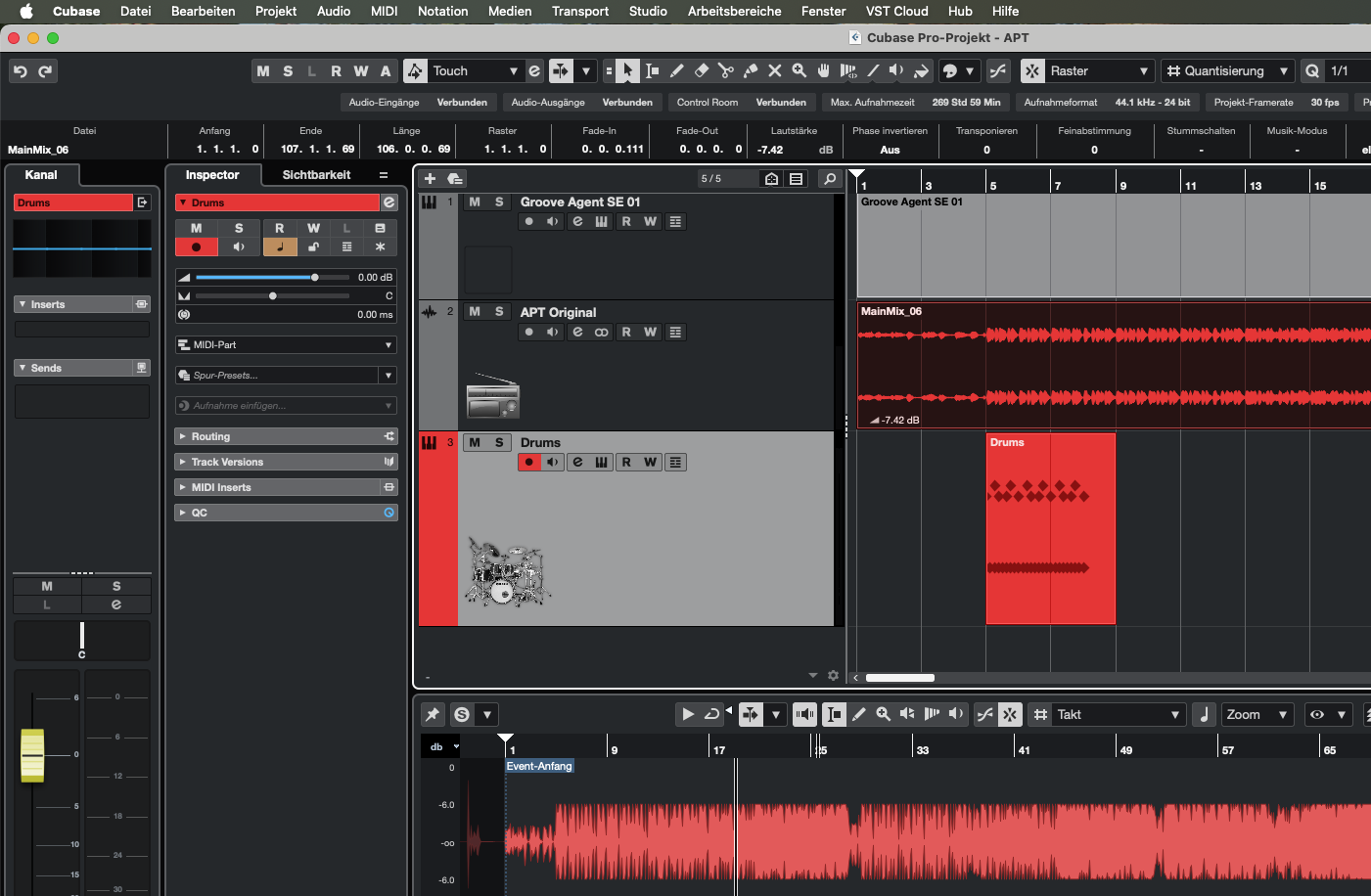Screen dimensions: 1371x896
Task: Click the Inserts header in Kanal panel
Action: click(x=82, y=304)
